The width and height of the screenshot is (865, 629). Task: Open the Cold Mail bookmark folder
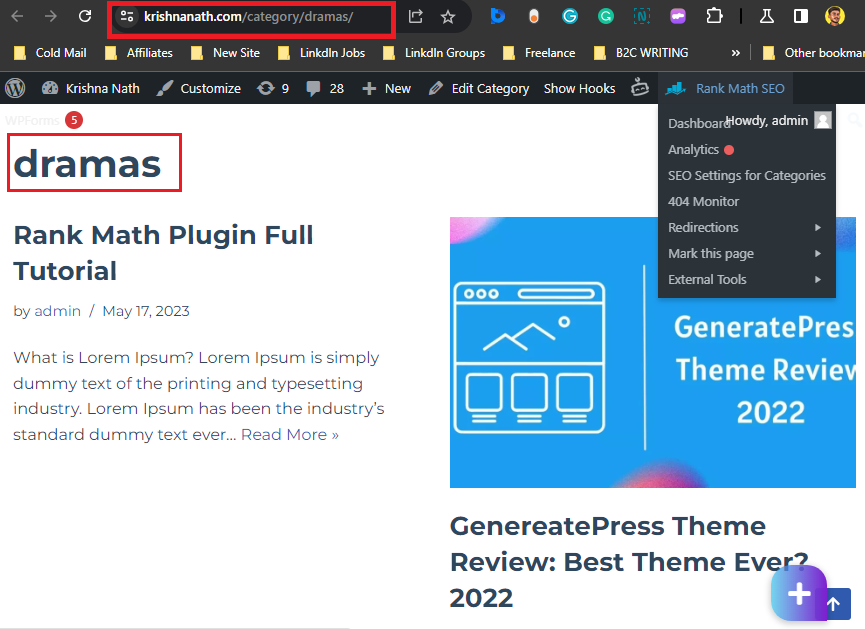[50, 53]
